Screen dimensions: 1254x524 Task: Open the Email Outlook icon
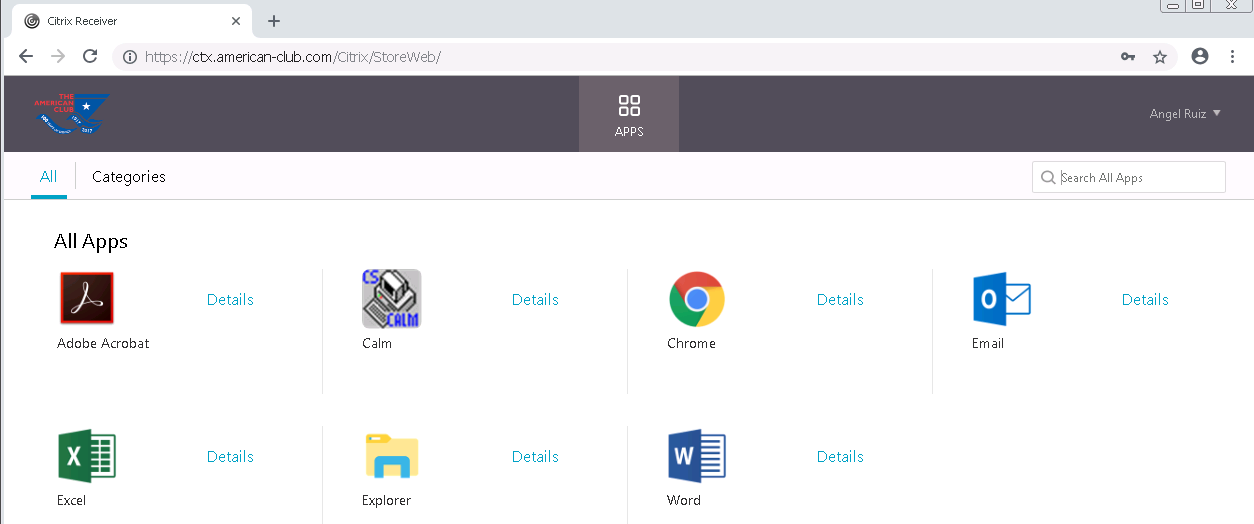(x=1002, y=299)
